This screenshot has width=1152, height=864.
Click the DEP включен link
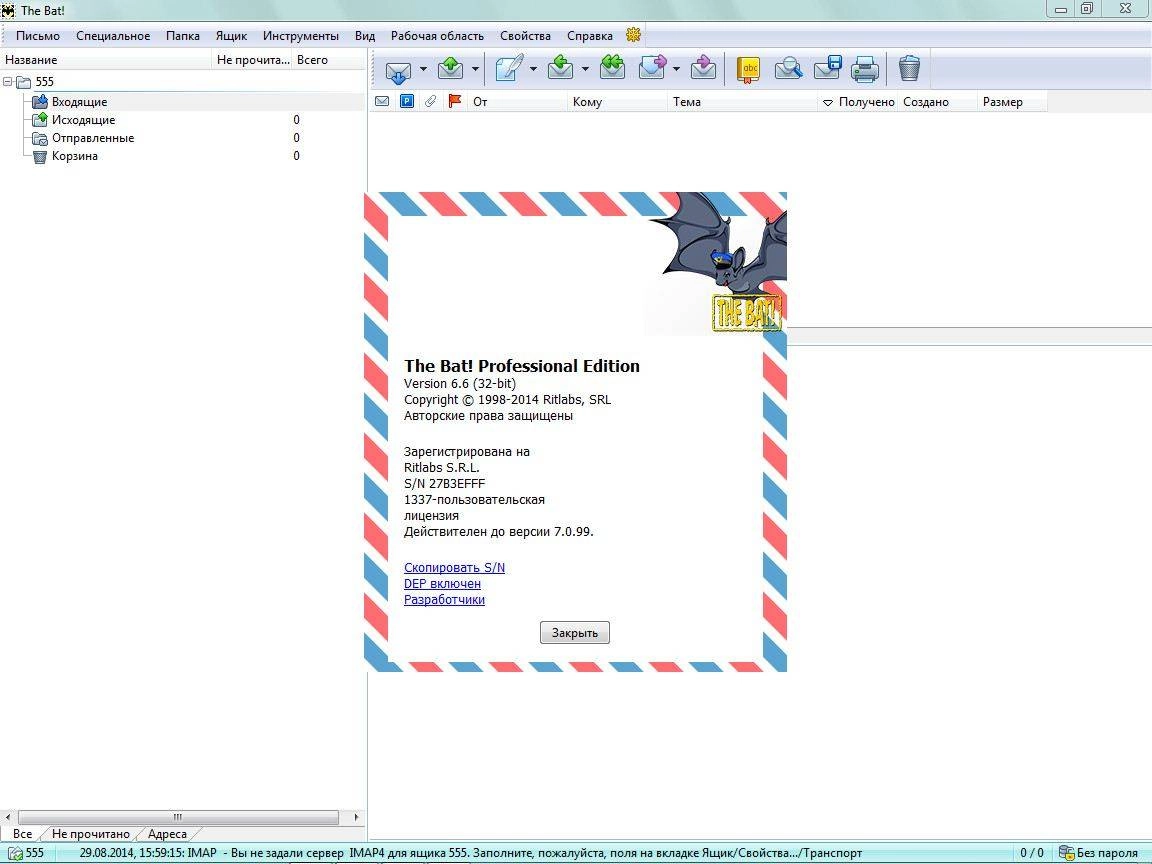point(442,583)
